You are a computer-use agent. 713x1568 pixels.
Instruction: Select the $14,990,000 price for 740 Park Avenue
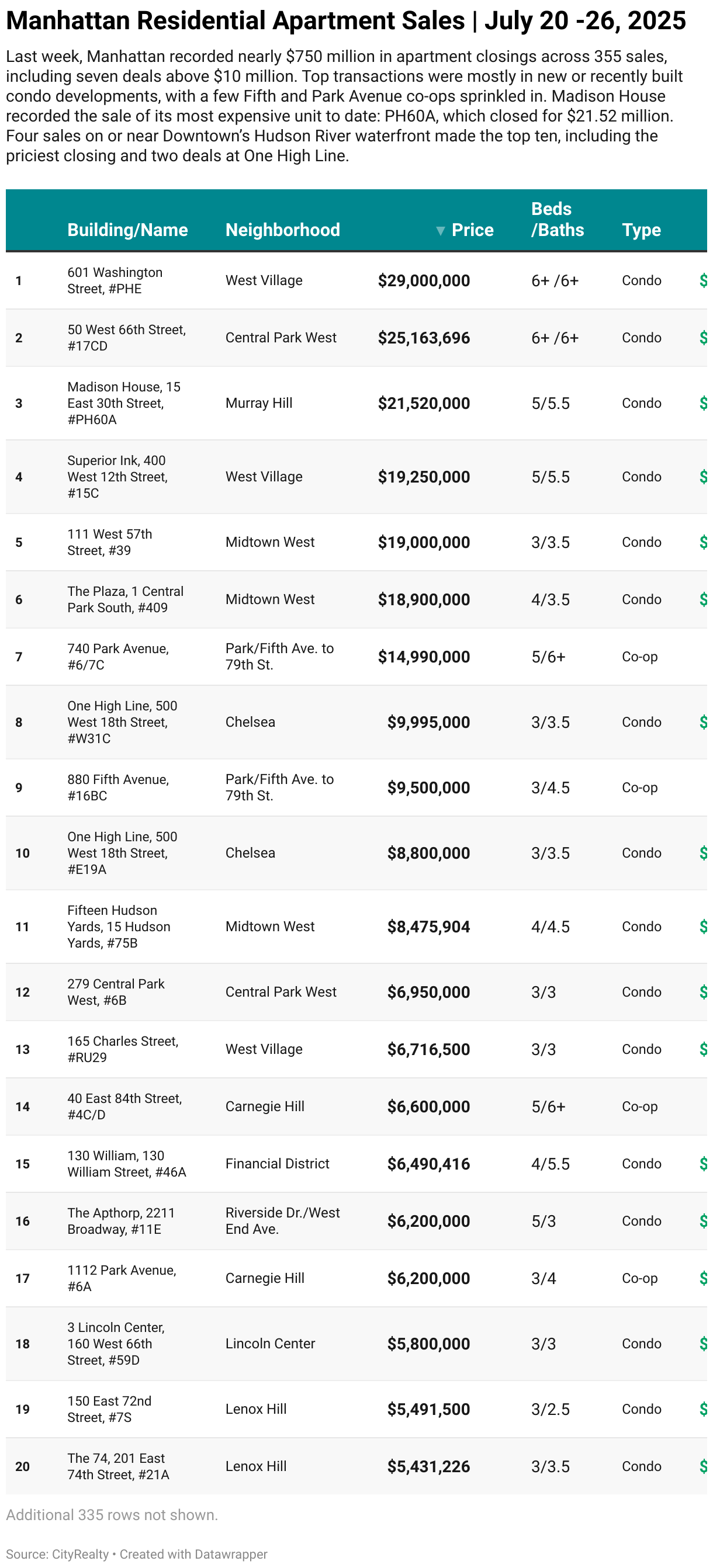424,657
